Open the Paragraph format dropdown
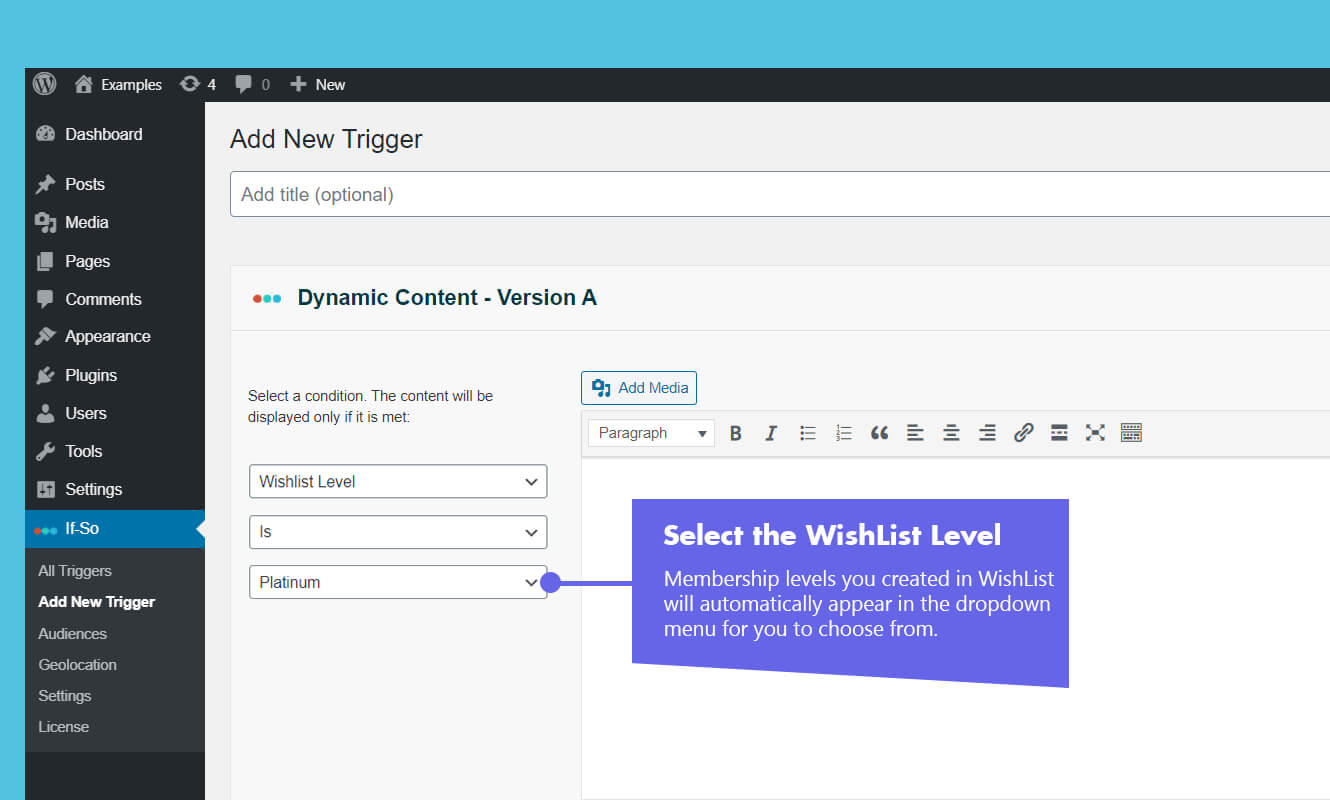Screen dimensions: 1330x800 tap(651, 433)
